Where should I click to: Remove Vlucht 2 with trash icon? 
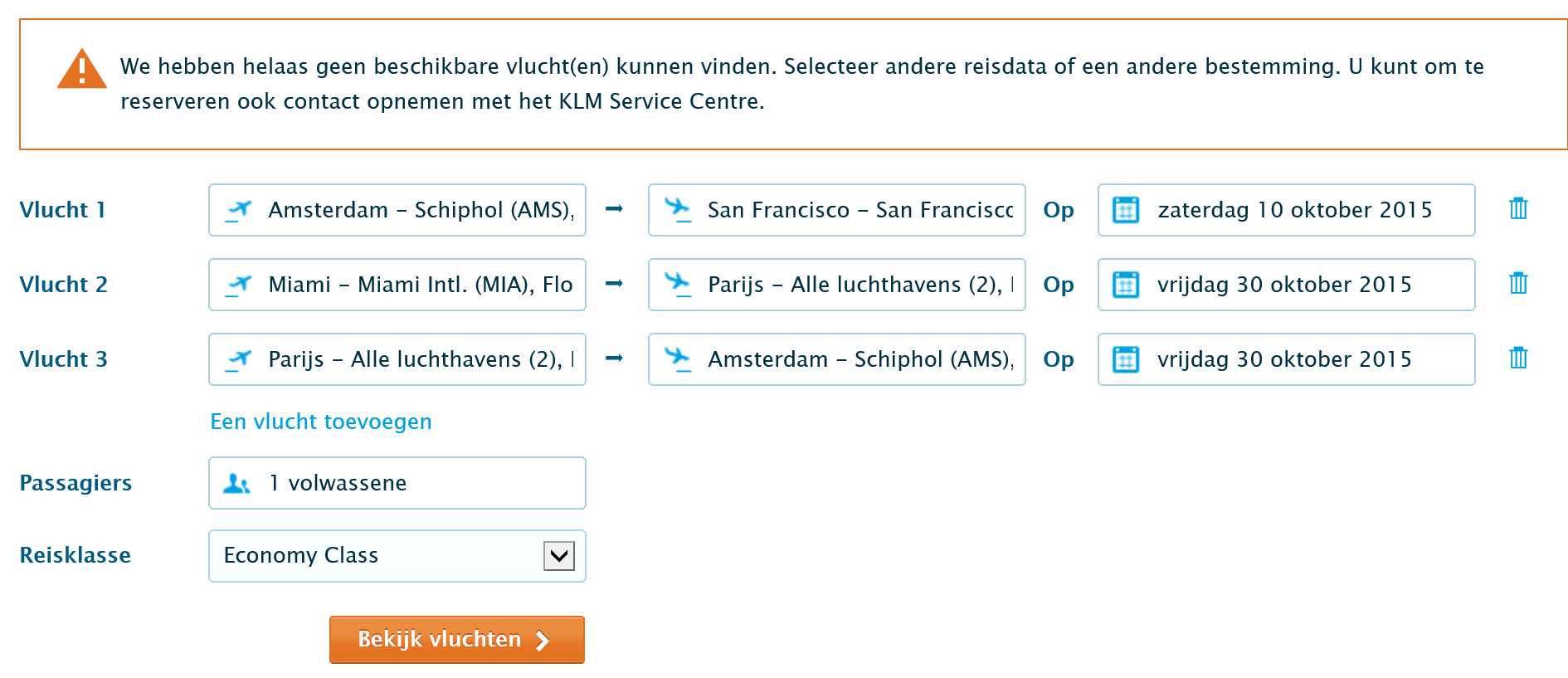point(1518,284)
